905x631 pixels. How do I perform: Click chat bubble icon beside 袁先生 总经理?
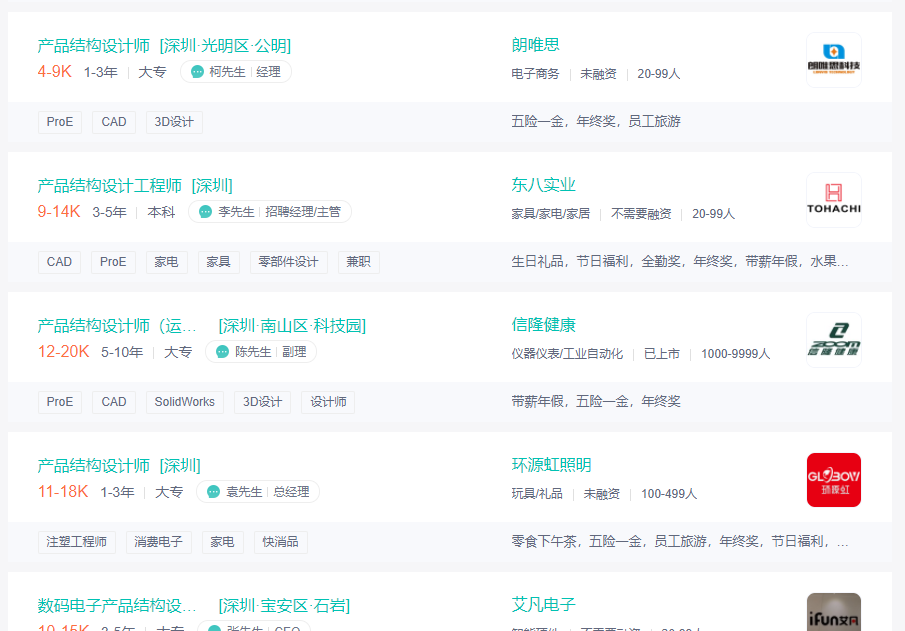pyautogui.click(x=213, y=492)
